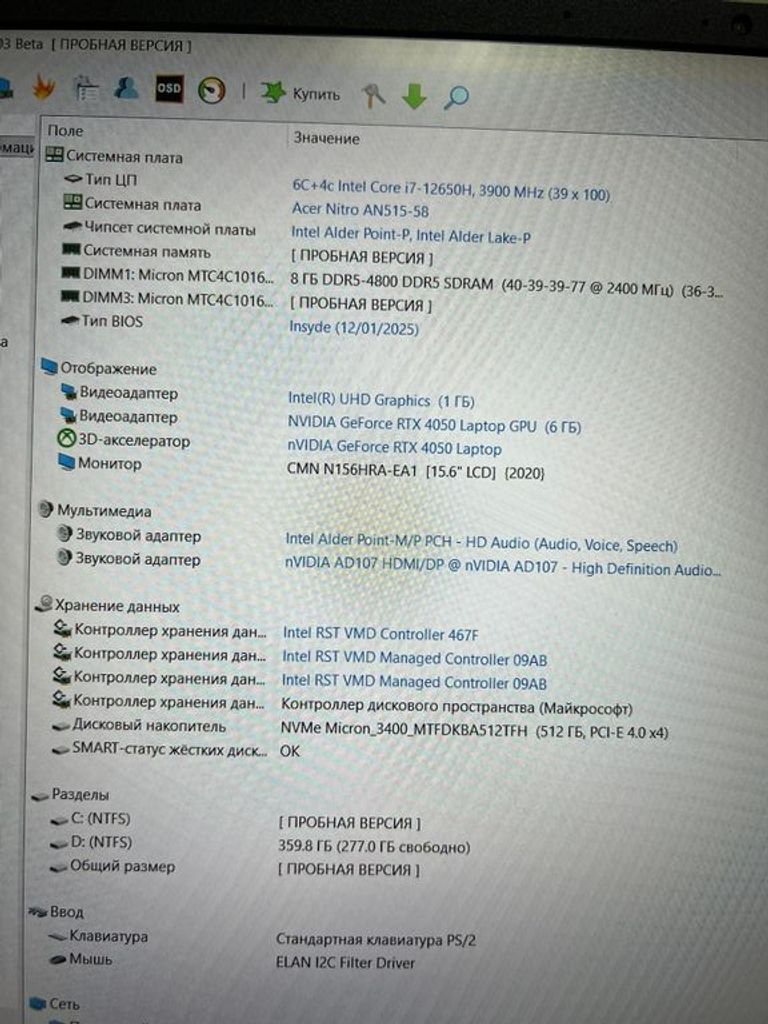Click the NVMe Micron_3400 drive value
Image resolution: width=768 pixels, height=1024 pixels.
(x=473, y=731)
